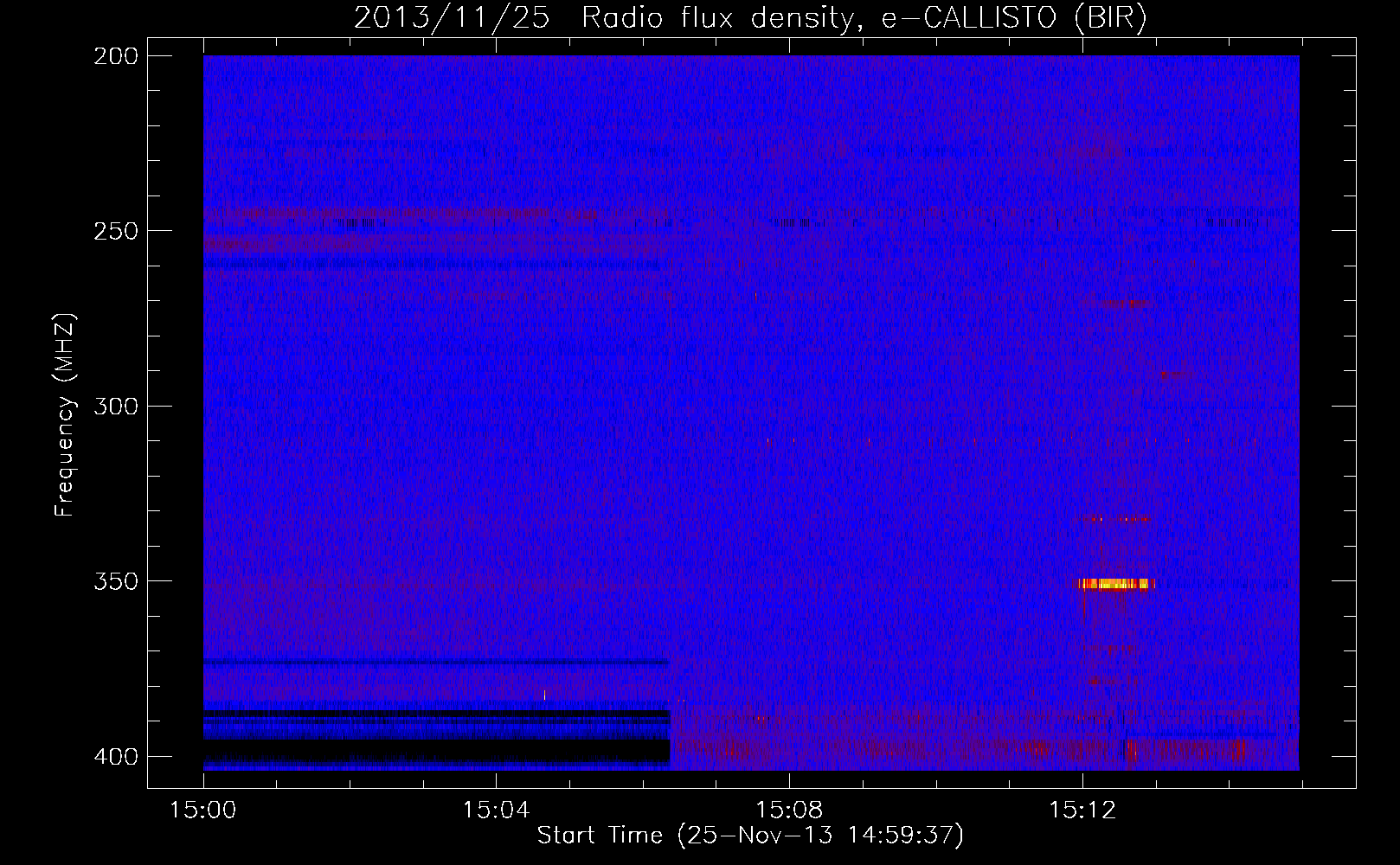Click the "15:04" time tick label

[x=496, y=811]
